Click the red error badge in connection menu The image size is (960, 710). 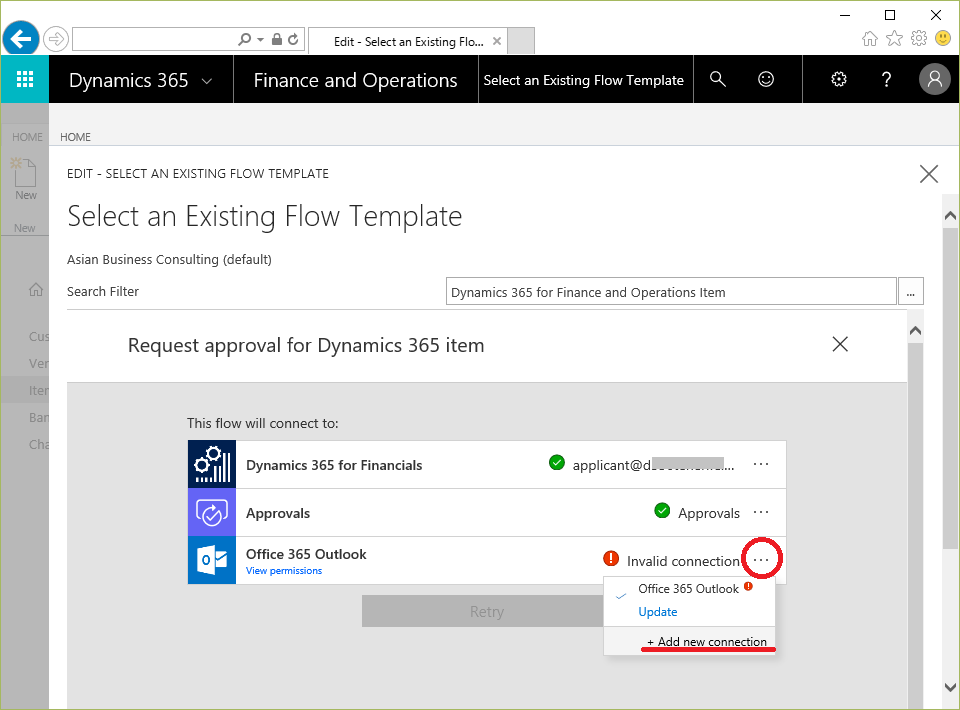point(748,586)
